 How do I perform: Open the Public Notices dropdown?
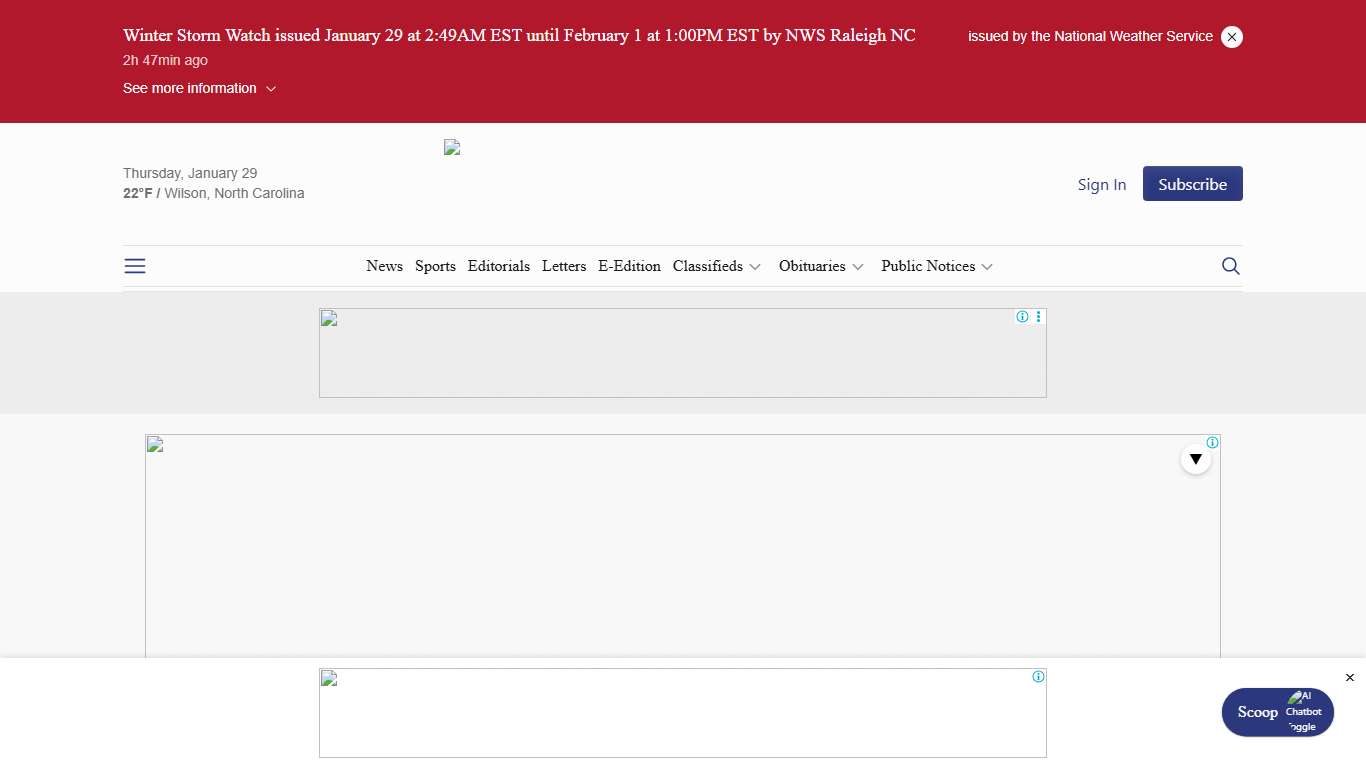[x=937, y=267]
